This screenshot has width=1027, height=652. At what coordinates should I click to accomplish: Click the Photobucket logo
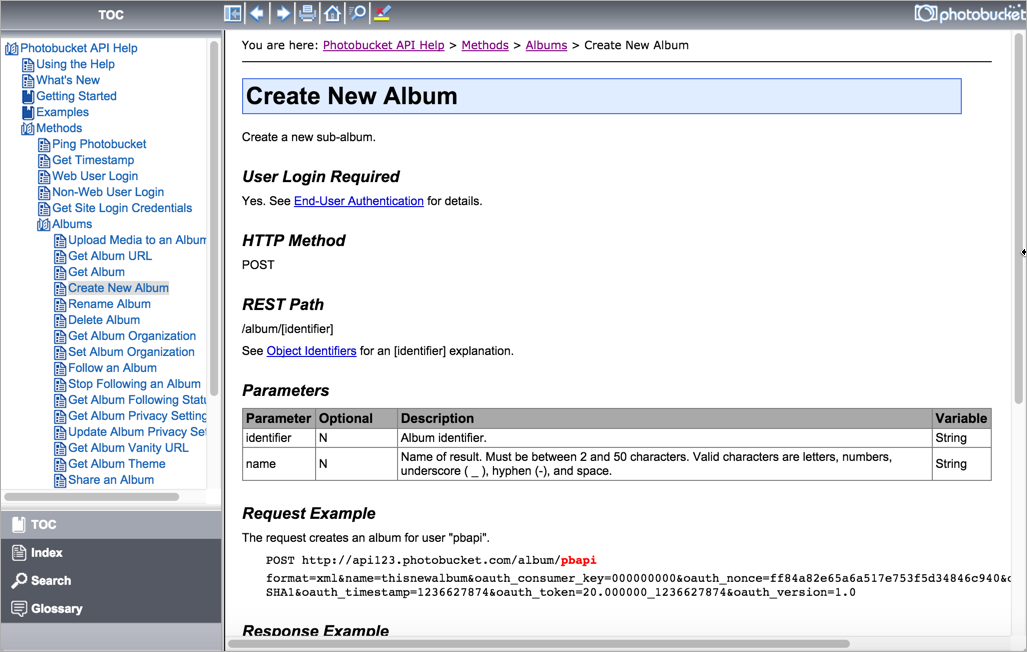[x=964, y=13]
